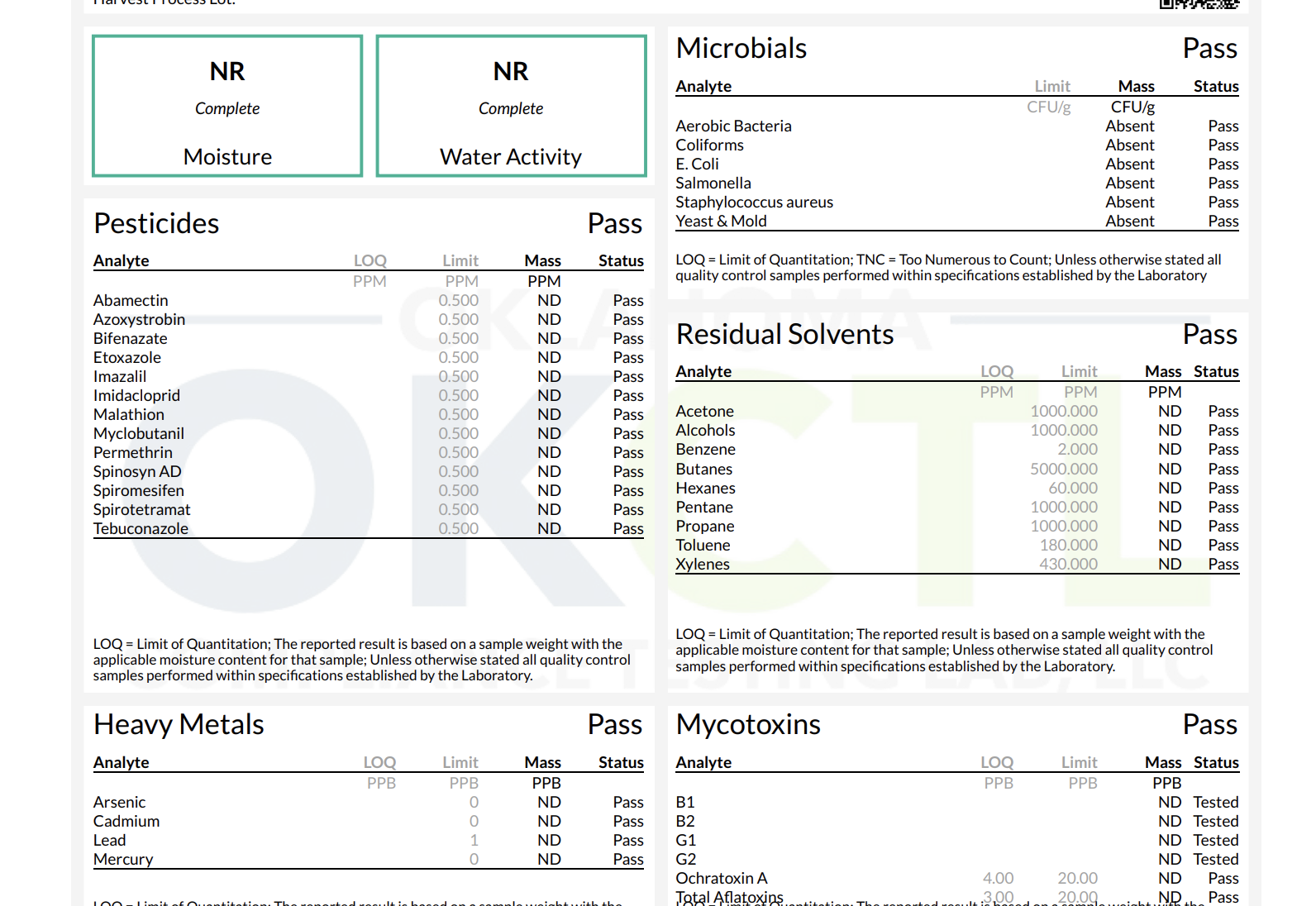Click the Salmonella Absent result

1130,183
